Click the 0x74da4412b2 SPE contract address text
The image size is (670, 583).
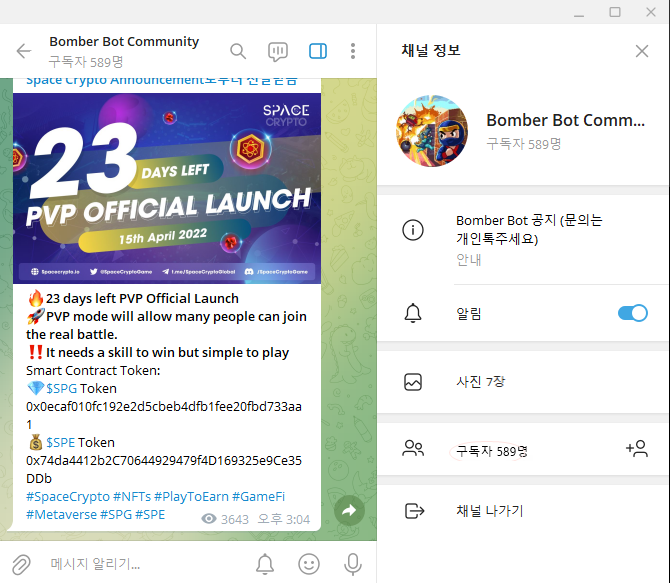point(164,469)
